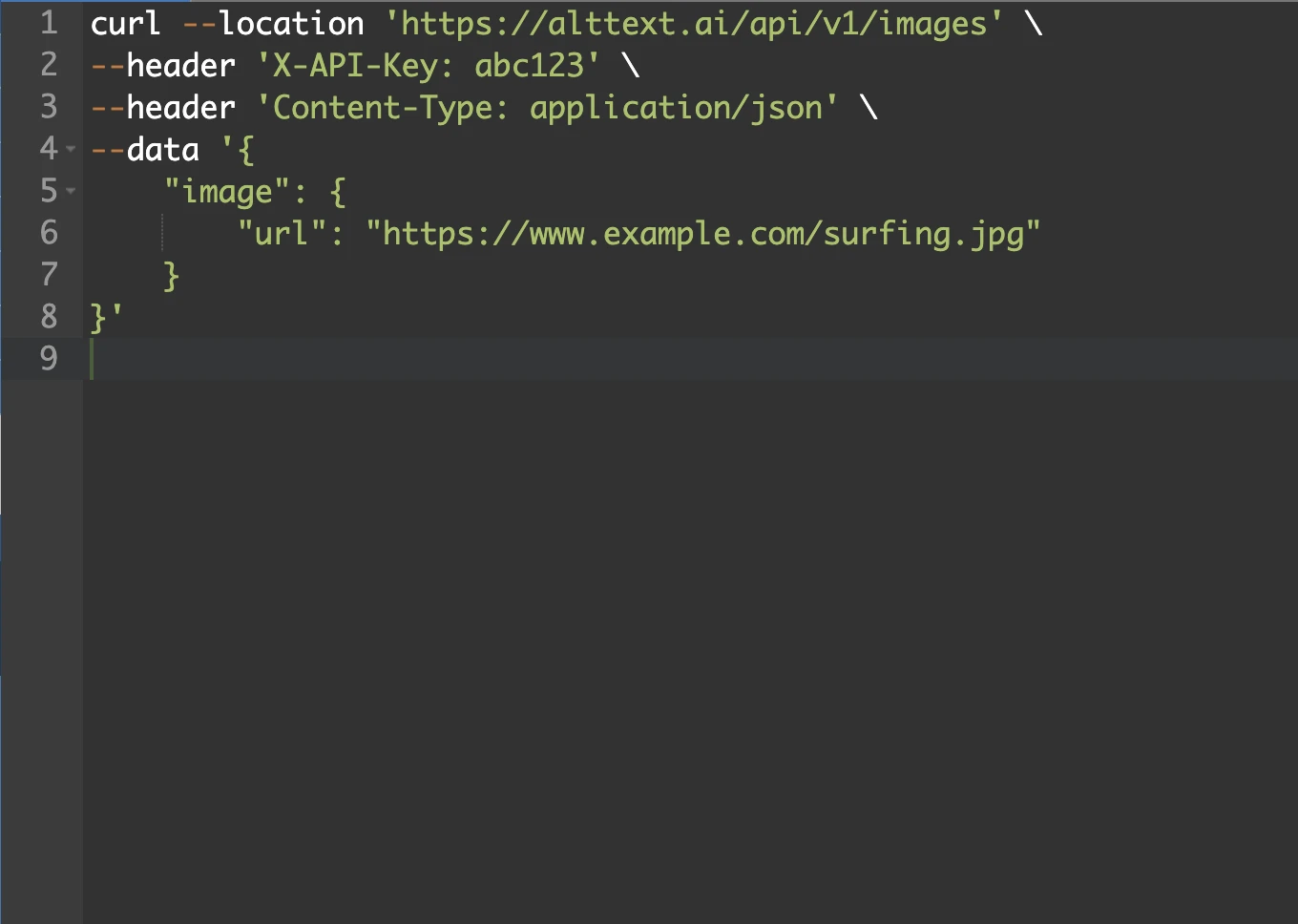Click the --location flag text
The image size is (1298, 924).
[274, 23]
